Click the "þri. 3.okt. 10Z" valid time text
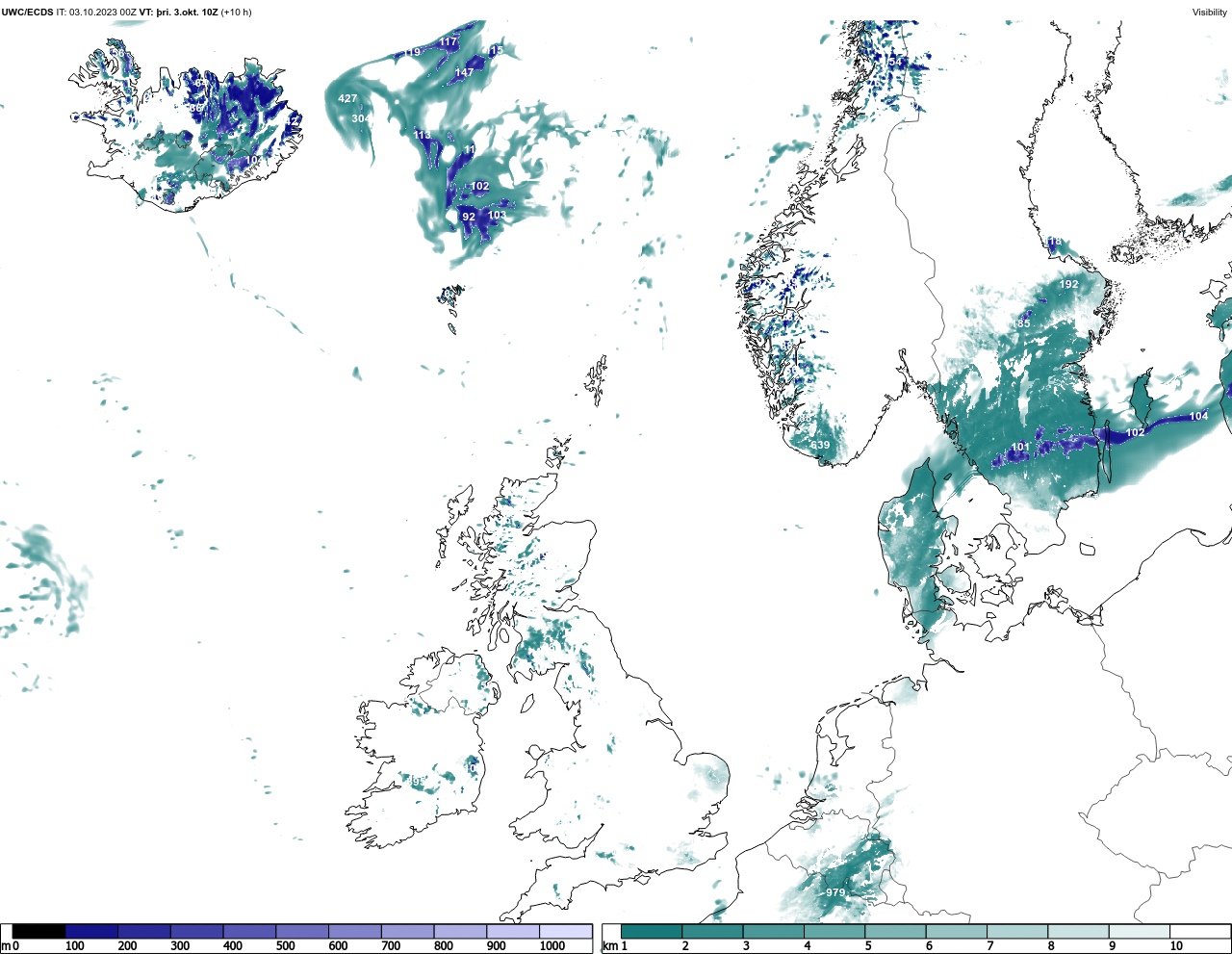The width and height of the screenshot is (1232, 954). click(187, 13)
